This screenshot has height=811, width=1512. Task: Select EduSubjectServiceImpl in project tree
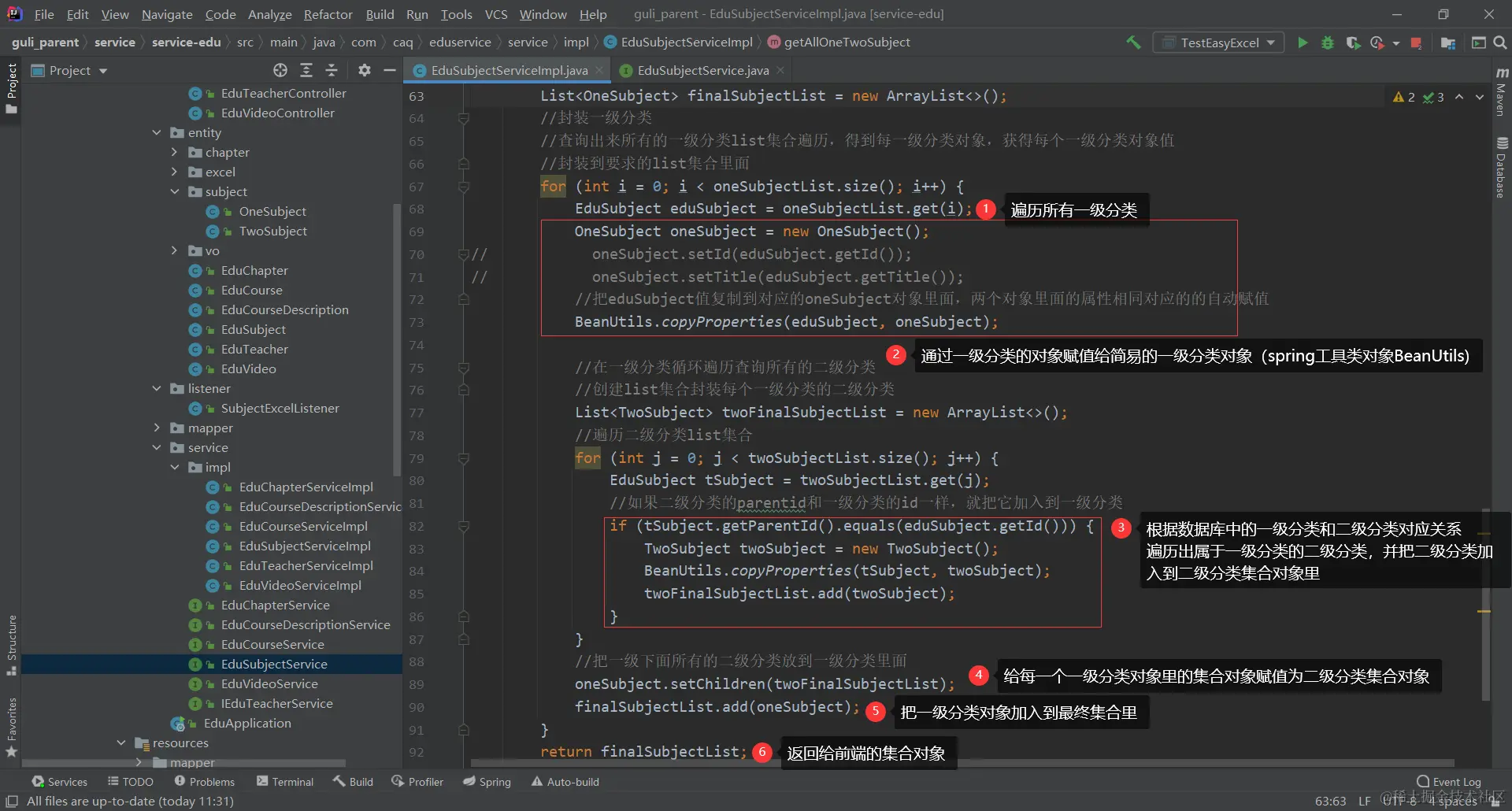tap(305, 546)
